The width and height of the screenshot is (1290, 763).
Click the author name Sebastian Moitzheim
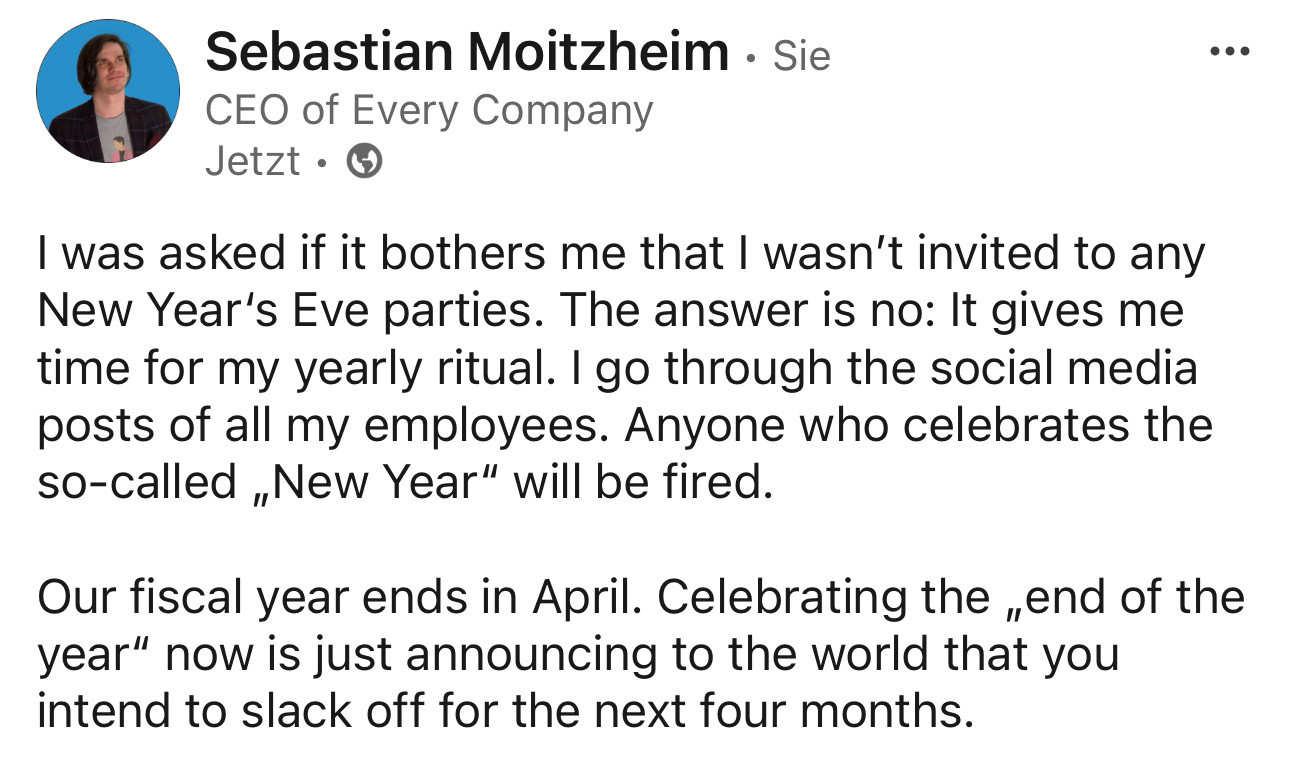(x=467, y=52)
